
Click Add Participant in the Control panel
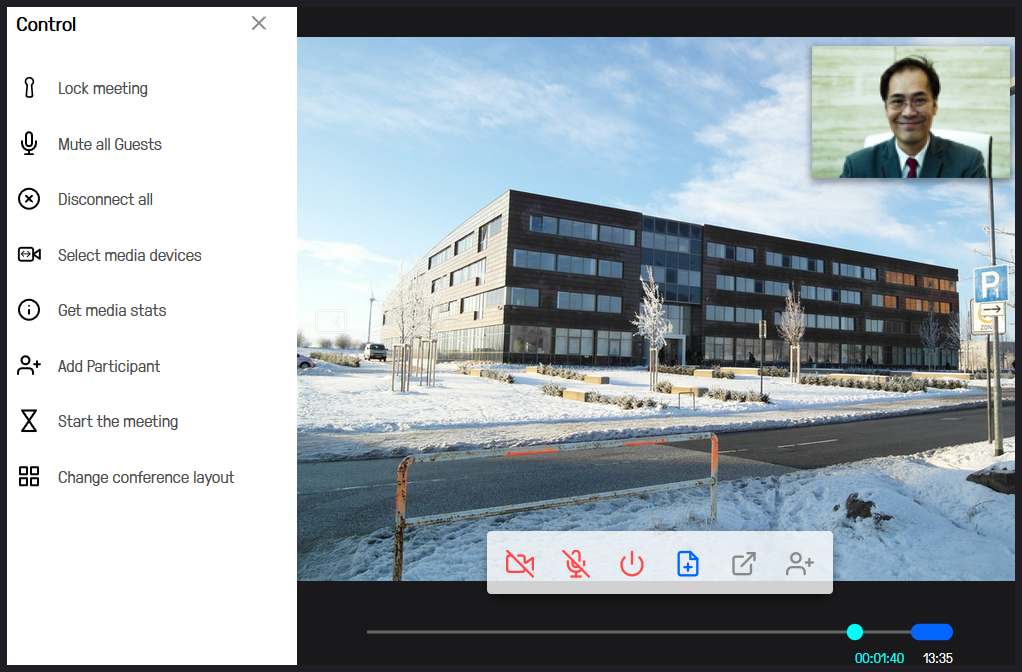(x=108, y=366)
